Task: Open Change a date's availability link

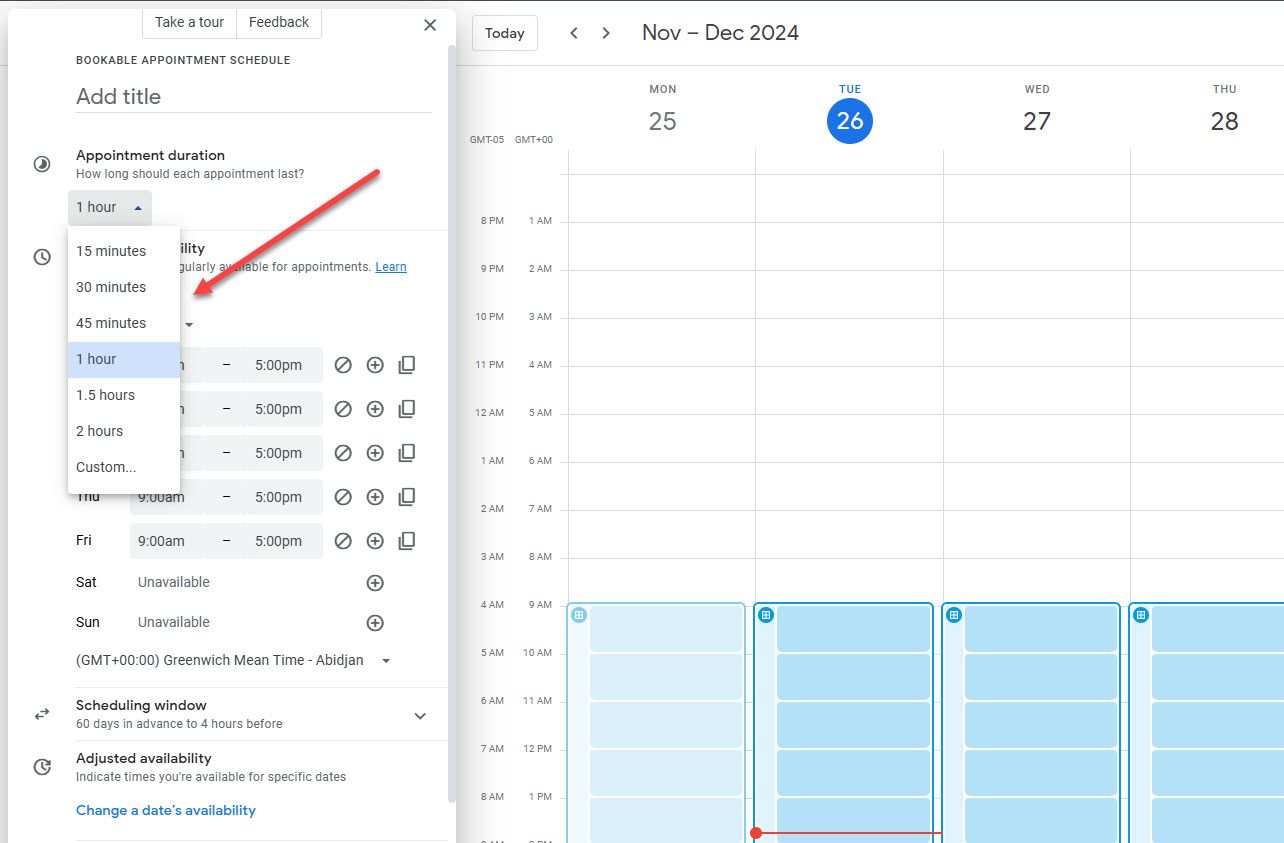Action: coord(166,810)
